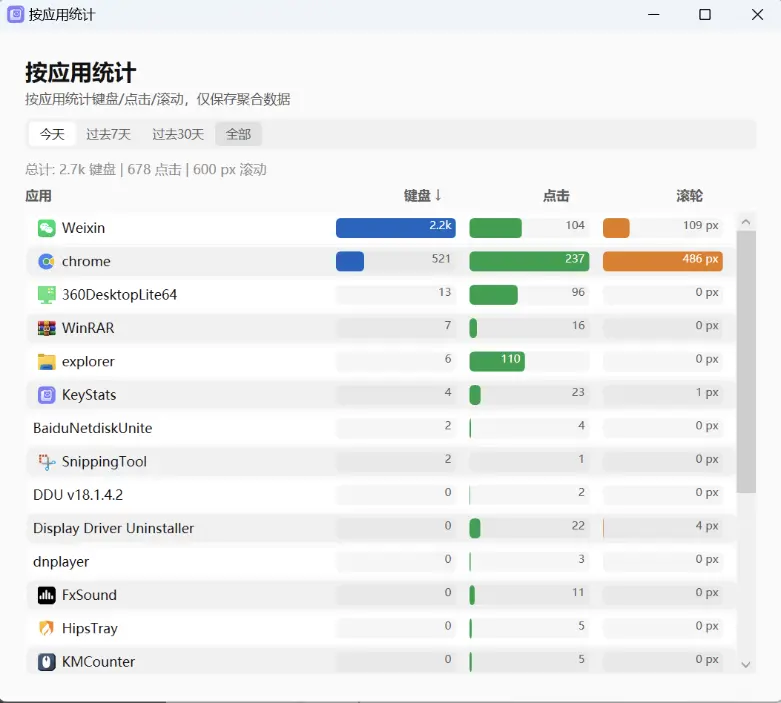Select the Display Driver Uninstaller row
Viewport: 781px width, 703px height.
click(x=382, y=528)
